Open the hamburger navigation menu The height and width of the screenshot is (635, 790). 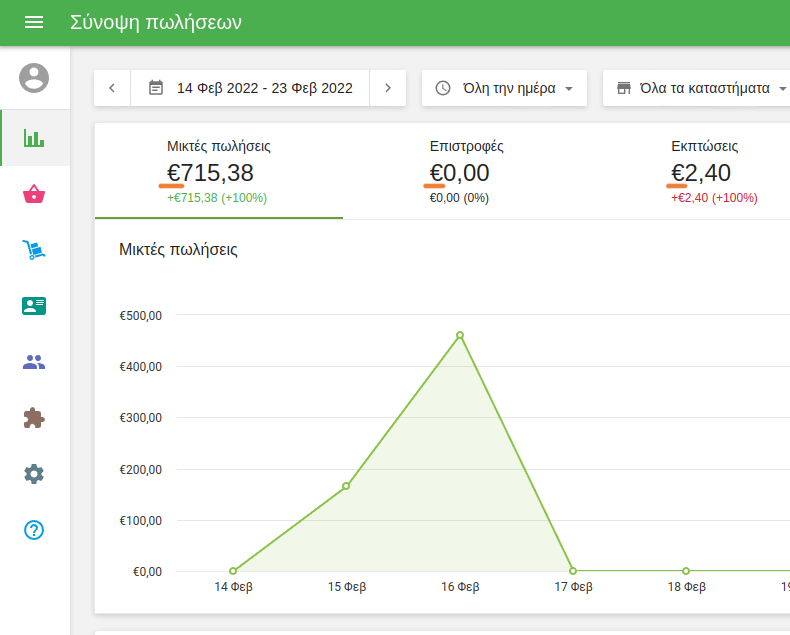pos(34,23)
